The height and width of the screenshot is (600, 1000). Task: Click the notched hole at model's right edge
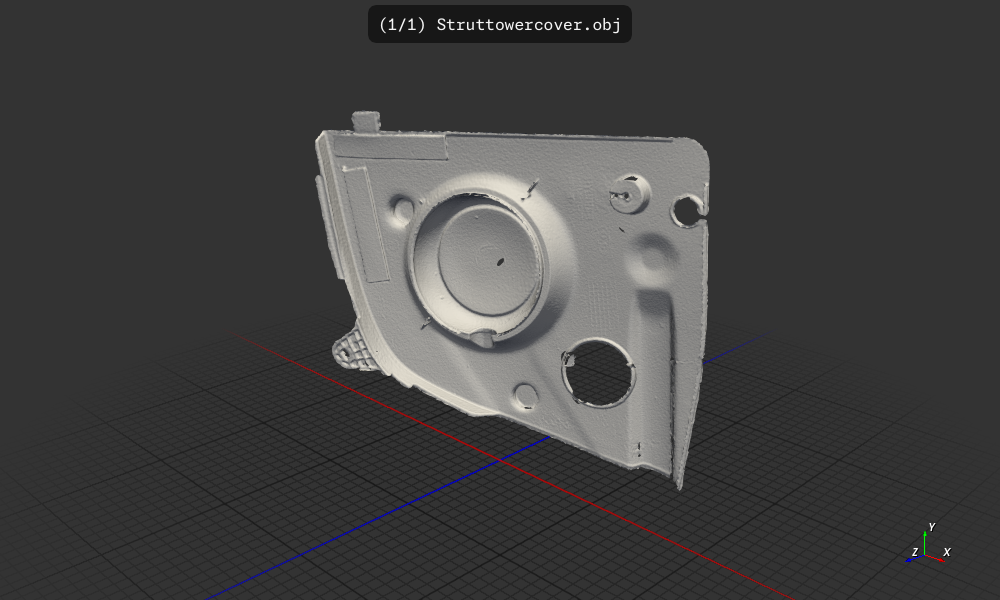[689, 209]
